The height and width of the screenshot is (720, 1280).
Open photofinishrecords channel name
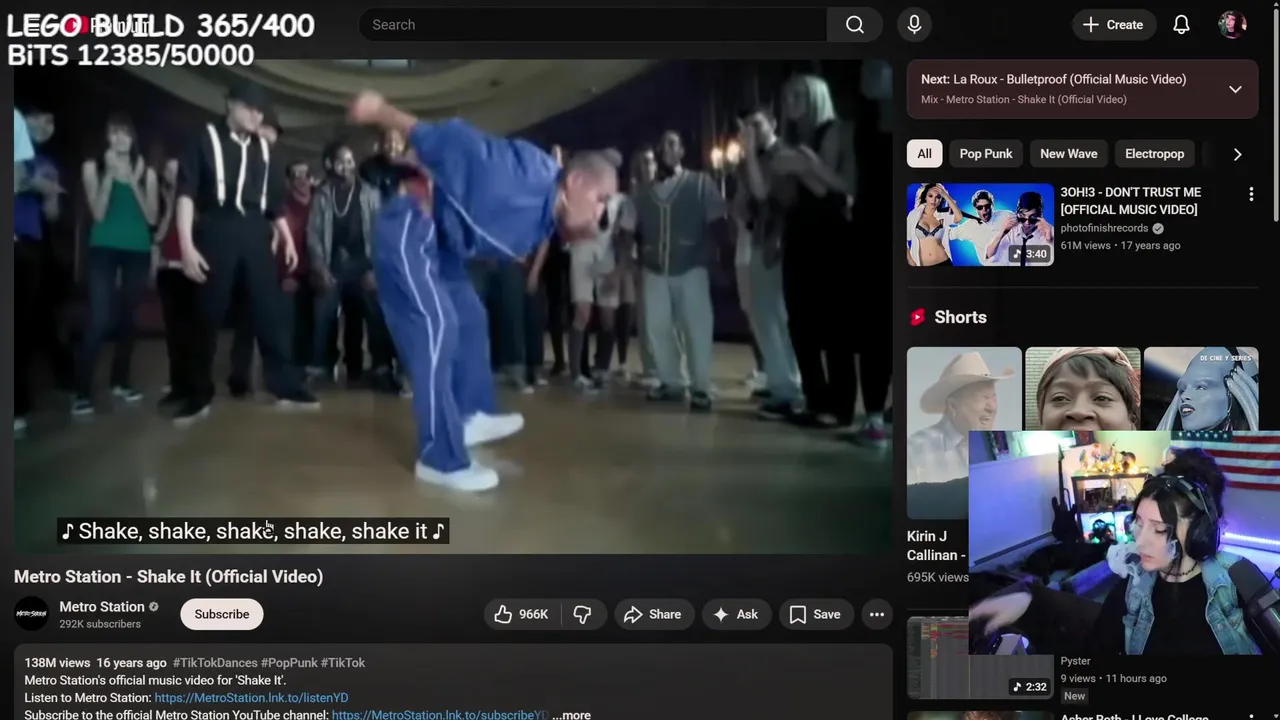coord(1104,228)
